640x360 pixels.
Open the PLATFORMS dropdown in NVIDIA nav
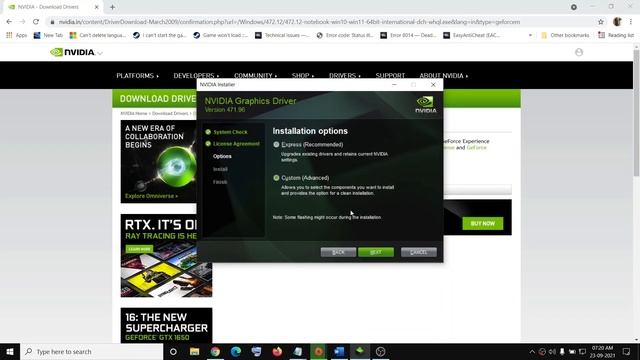(137, 76)
